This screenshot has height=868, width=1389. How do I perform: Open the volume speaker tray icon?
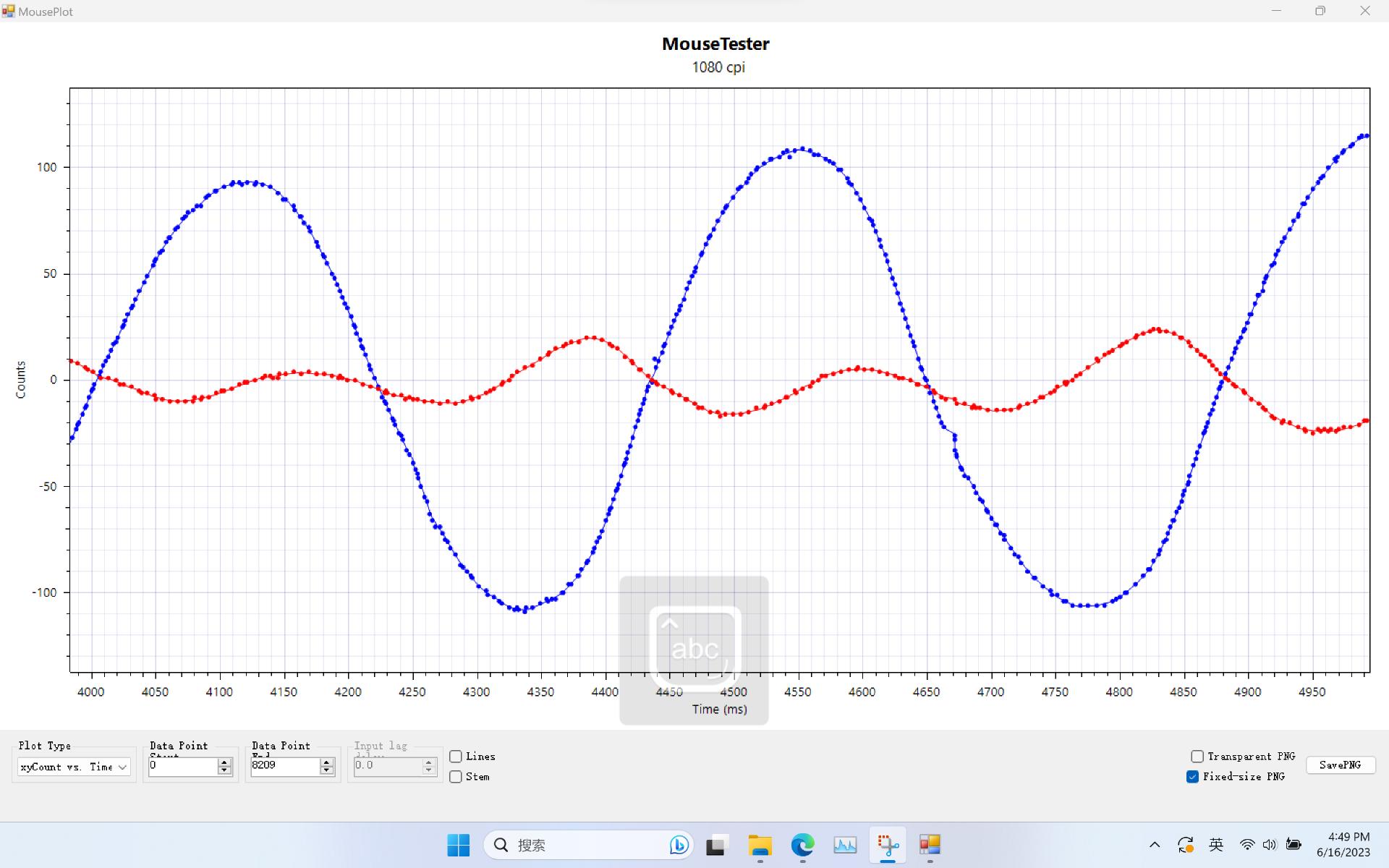point(1270,845)
